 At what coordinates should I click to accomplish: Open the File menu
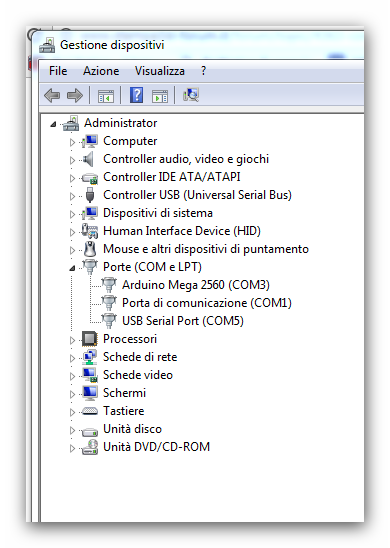58,71
